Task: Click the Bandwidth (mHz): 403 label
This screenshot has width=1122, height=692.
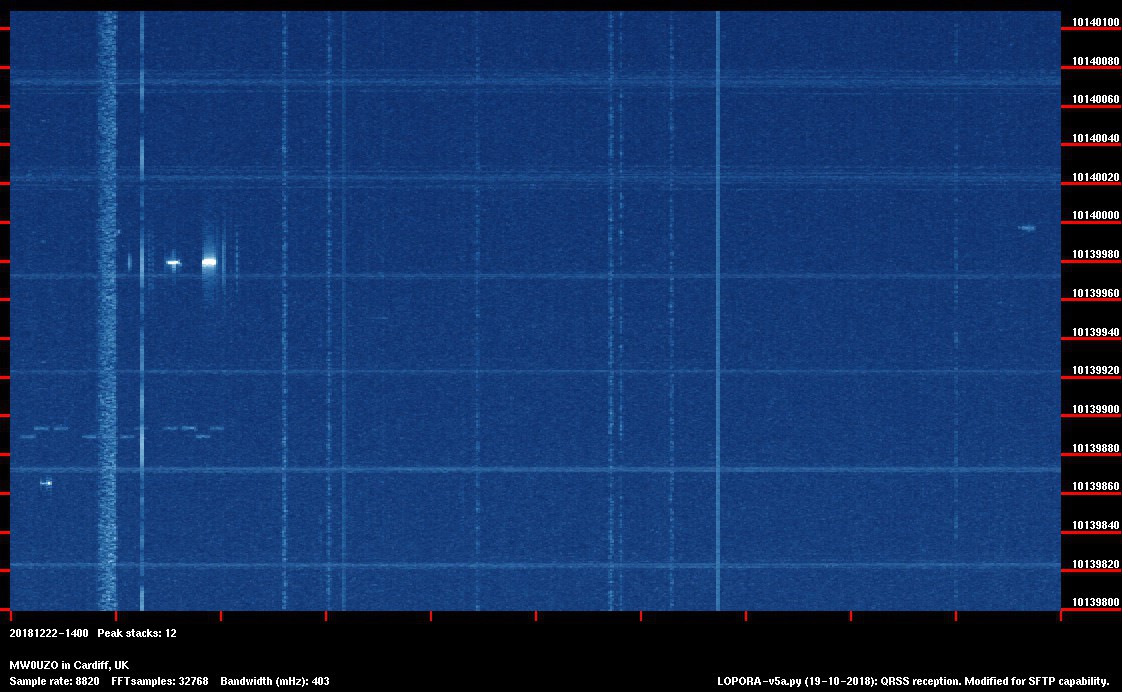Action: 275,681
